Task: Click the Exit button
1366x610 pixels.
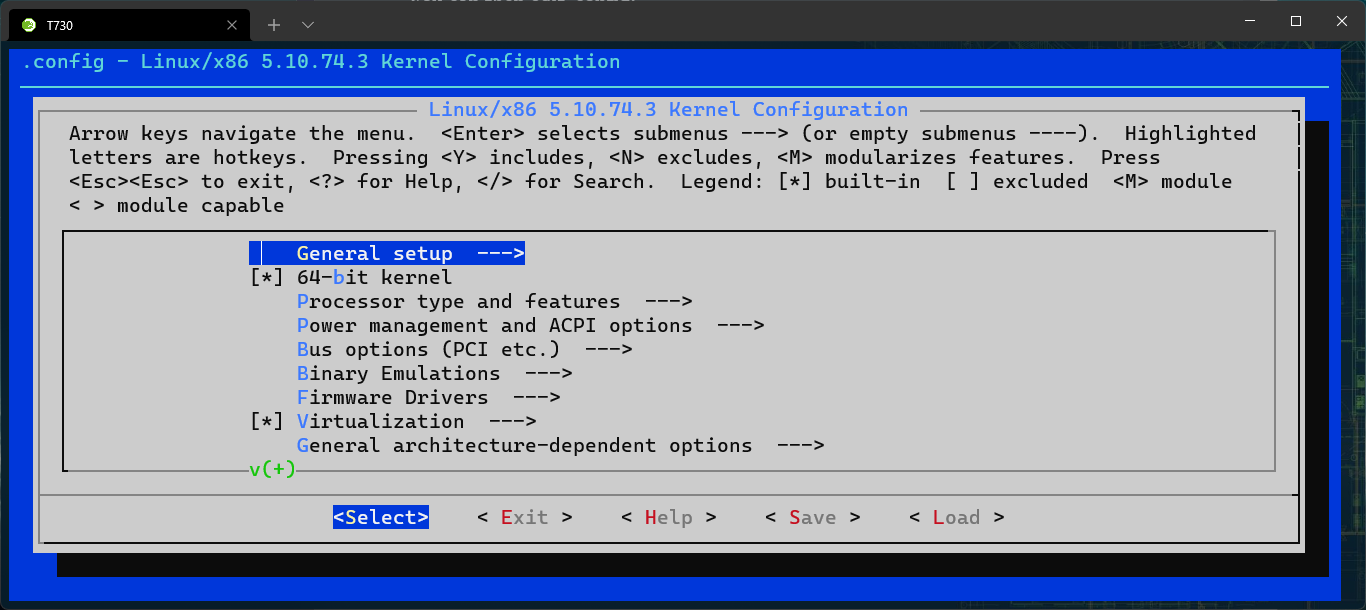Action: pyautogui.click(x=524, y=518)
